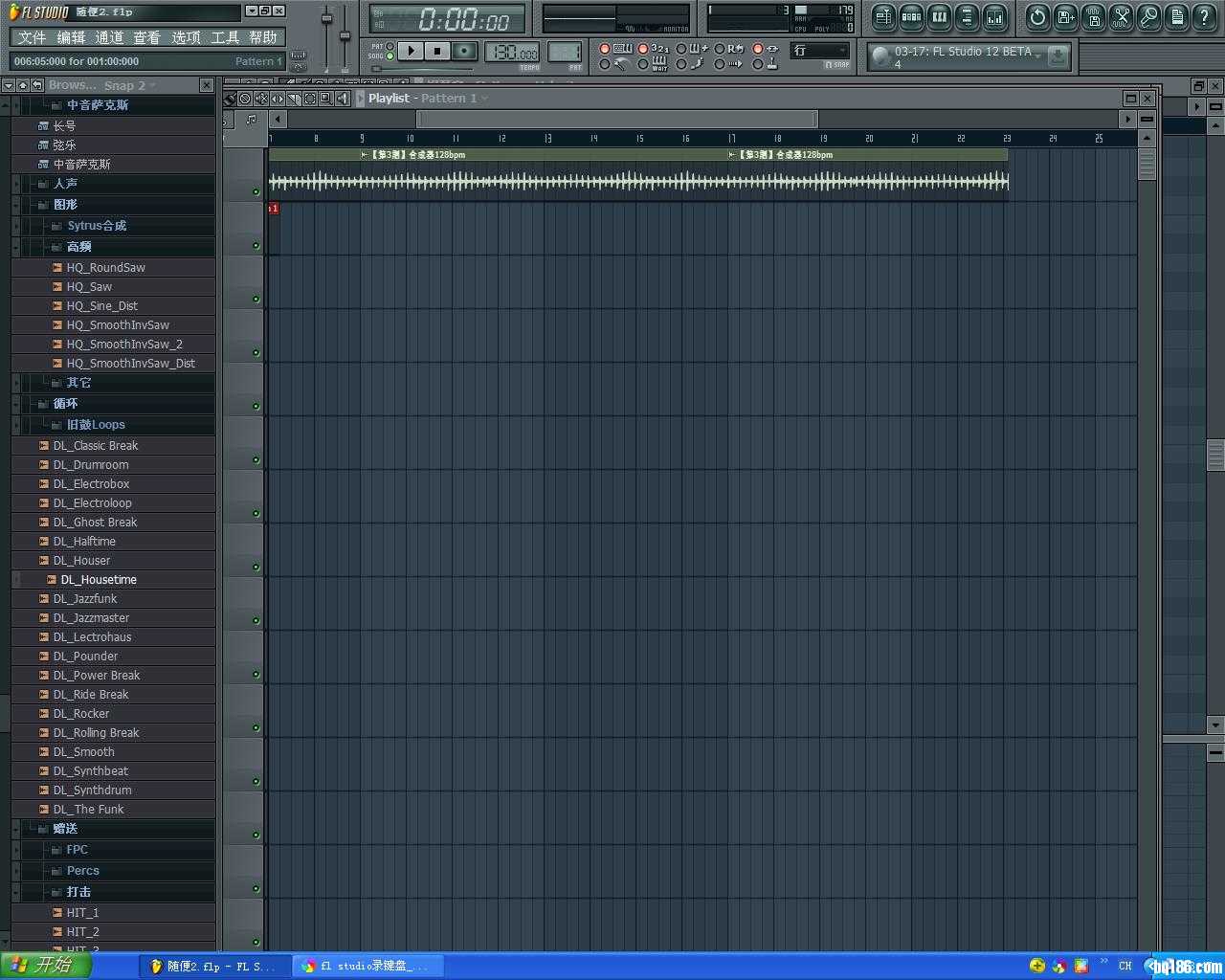
Task: Toggle the countdown before recording switch
Action: [x=643, y=49]
